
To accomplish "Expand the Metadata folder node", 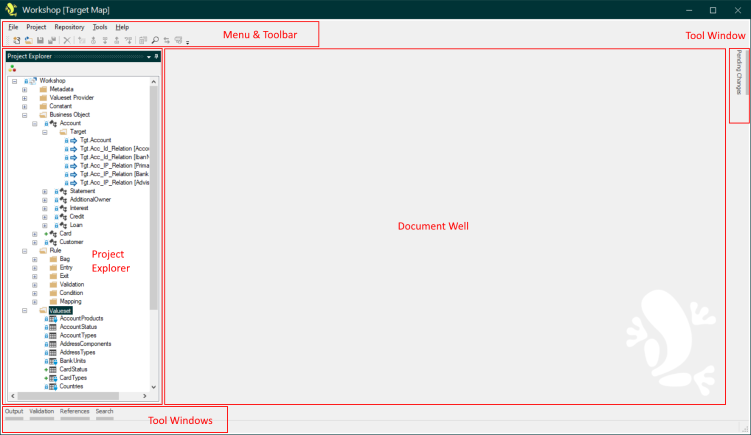I will [24, 89].
